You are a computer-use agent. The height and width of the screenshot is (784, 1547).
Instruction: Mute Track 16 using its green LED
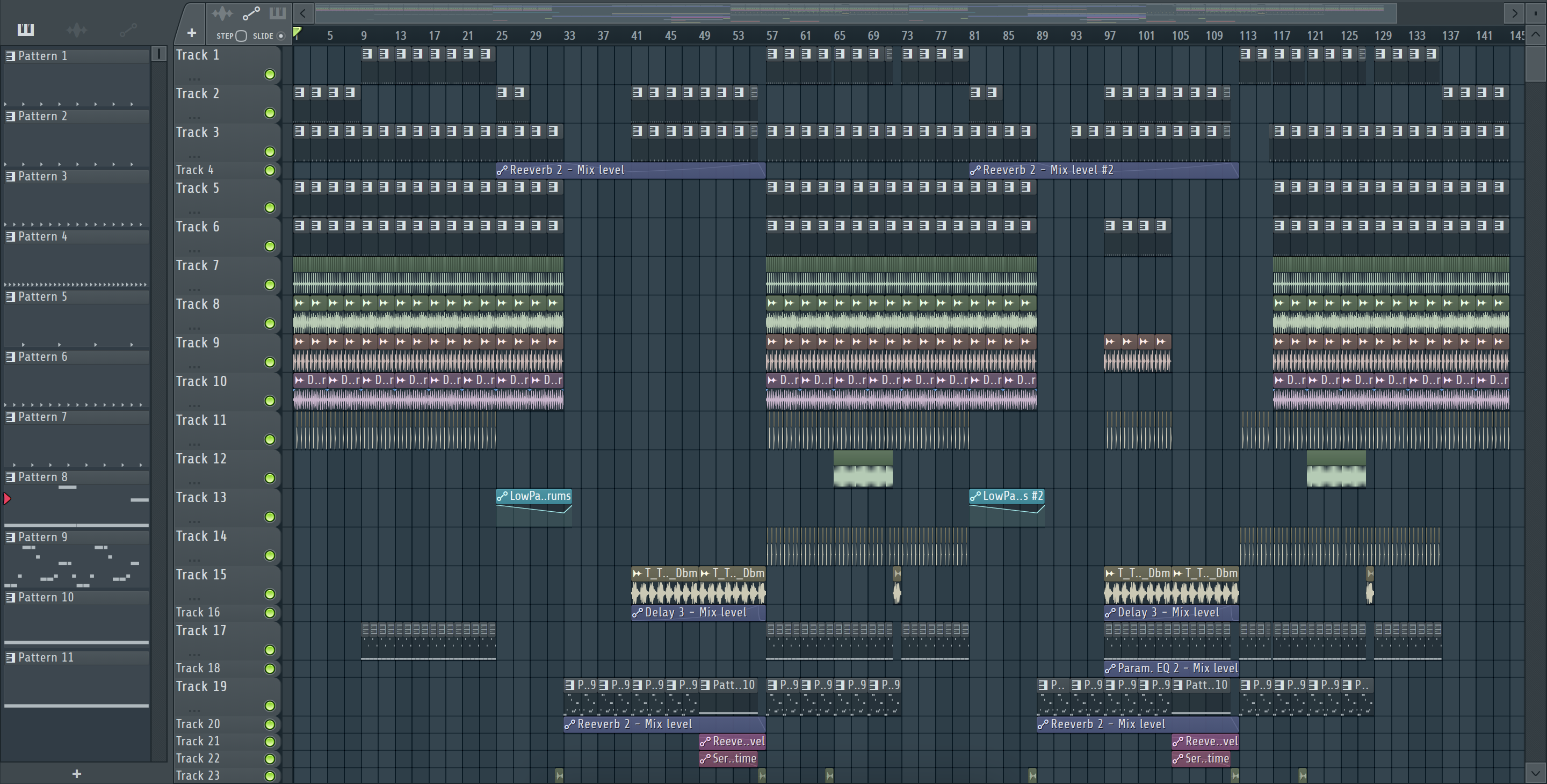[x=270, y=613]
